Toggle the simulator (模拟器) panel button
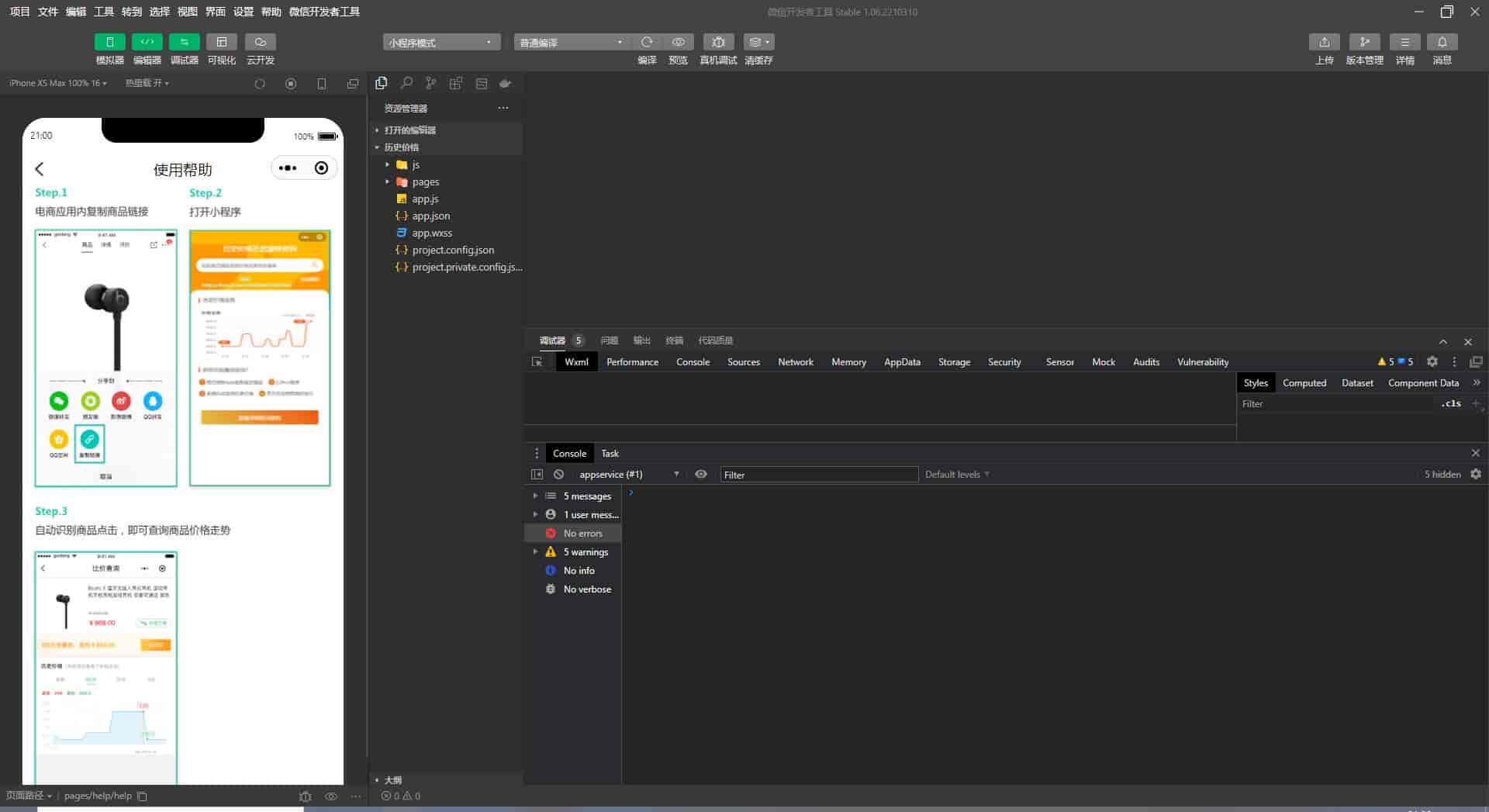Screen dimensions: 1489x812 click(109, 42)
